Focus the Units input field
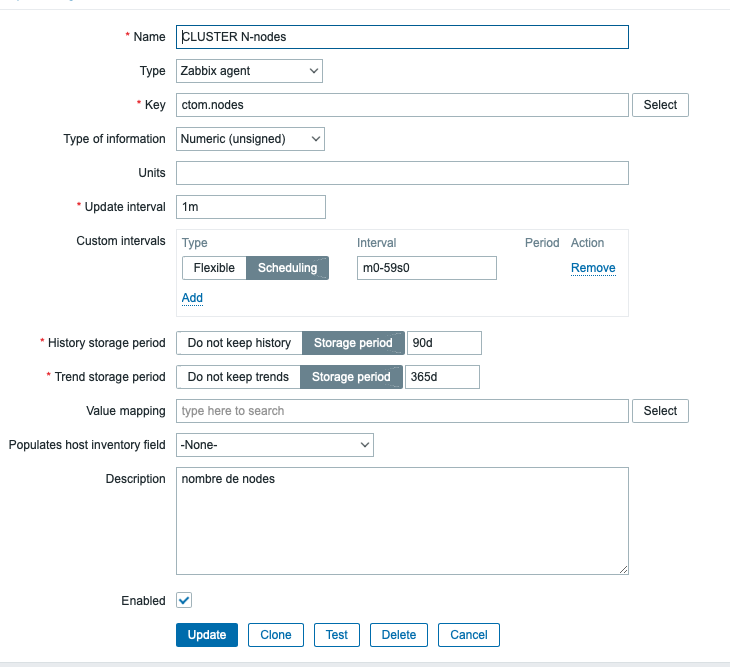This screenshot has height=667, width=730. tap(402, 173)
